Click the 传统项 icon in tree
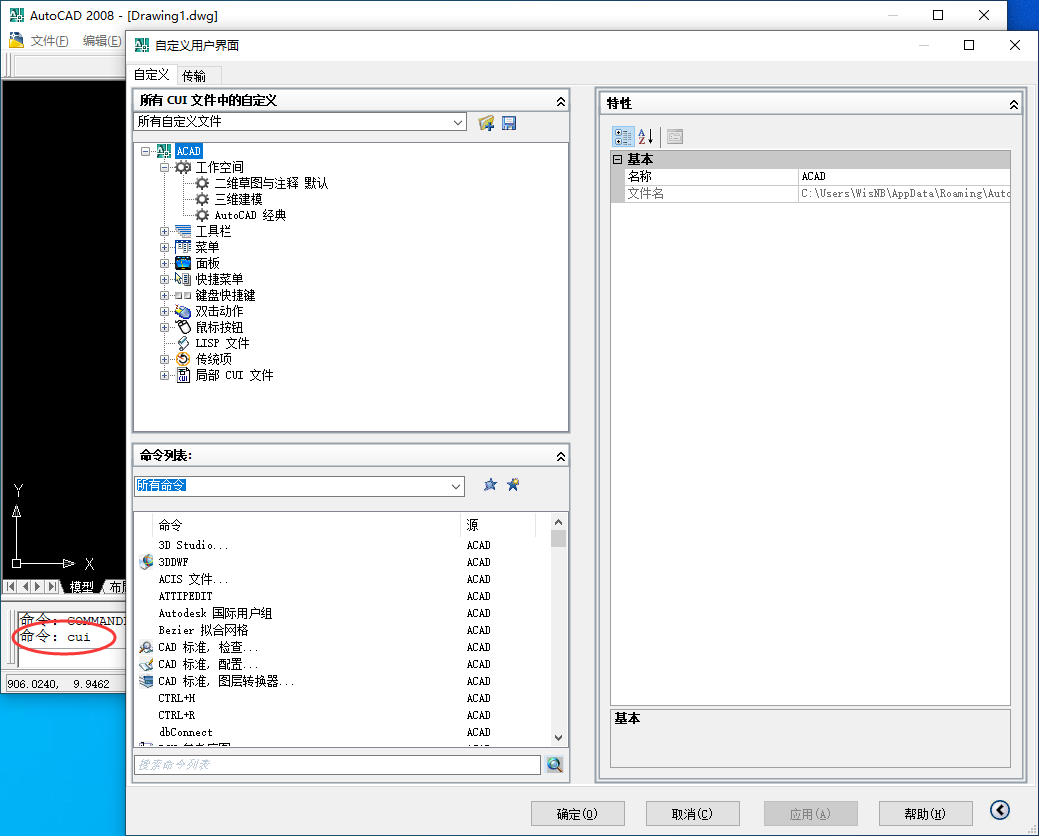The image size is (1039, 836). point(183,359)
